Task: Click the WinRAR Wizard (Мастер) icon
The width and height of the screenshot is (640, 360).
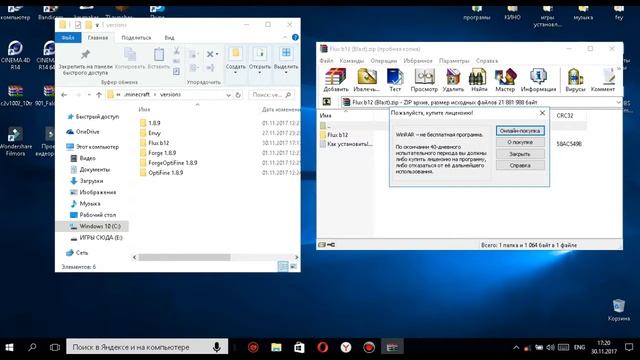Action: (x=505, y=80)
